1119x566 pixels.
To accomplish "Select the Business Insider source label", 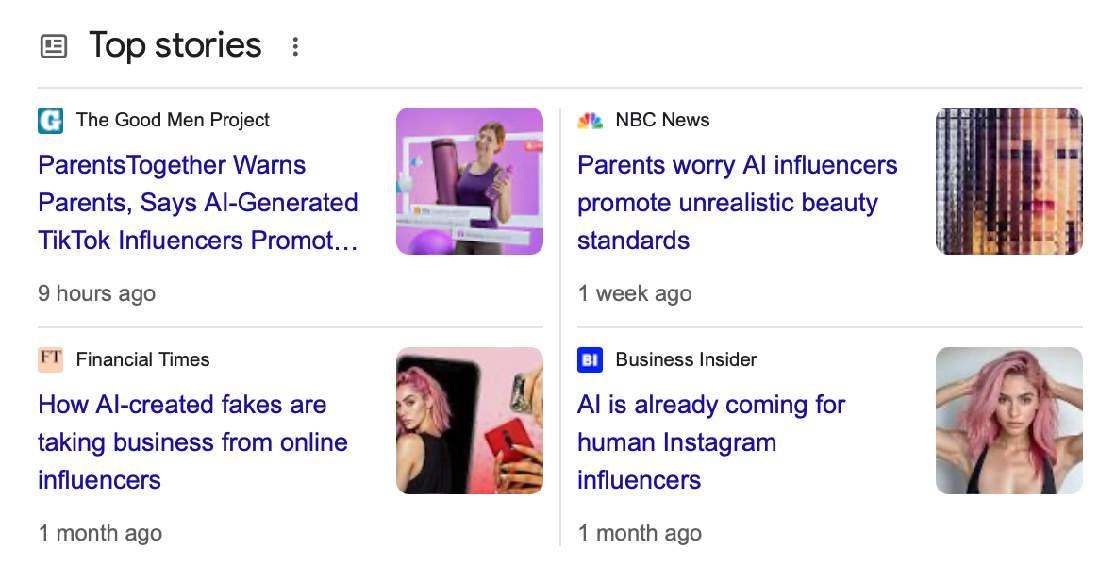I will point(686,359).
